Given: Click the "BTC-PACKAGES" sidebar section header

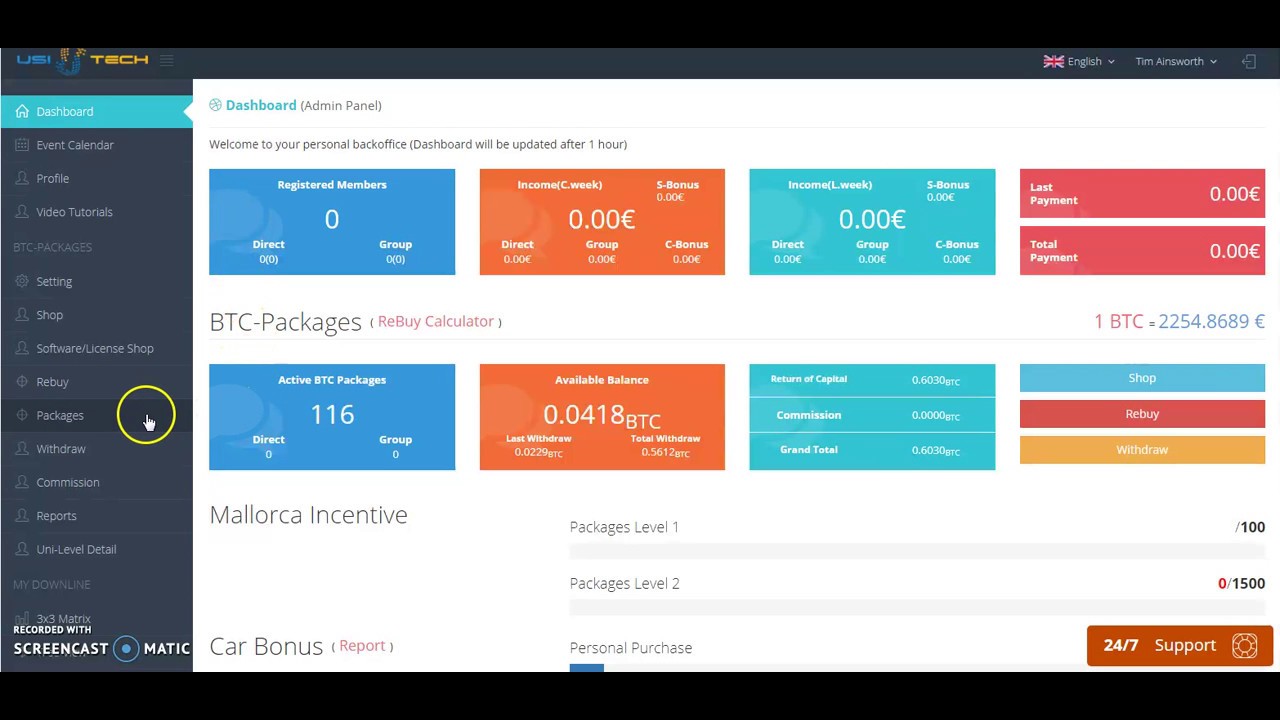Looking at the screenshot, I should point(52,247).
